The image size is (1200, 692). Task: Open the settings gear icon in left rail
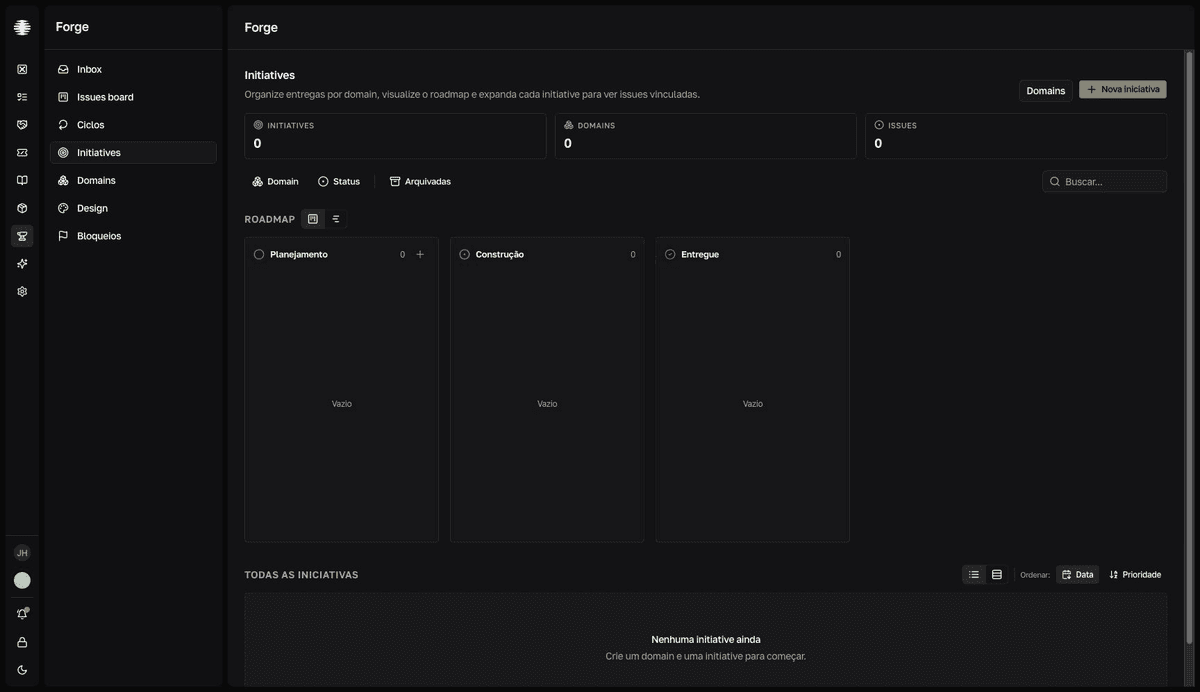click(x=22, y=292)
